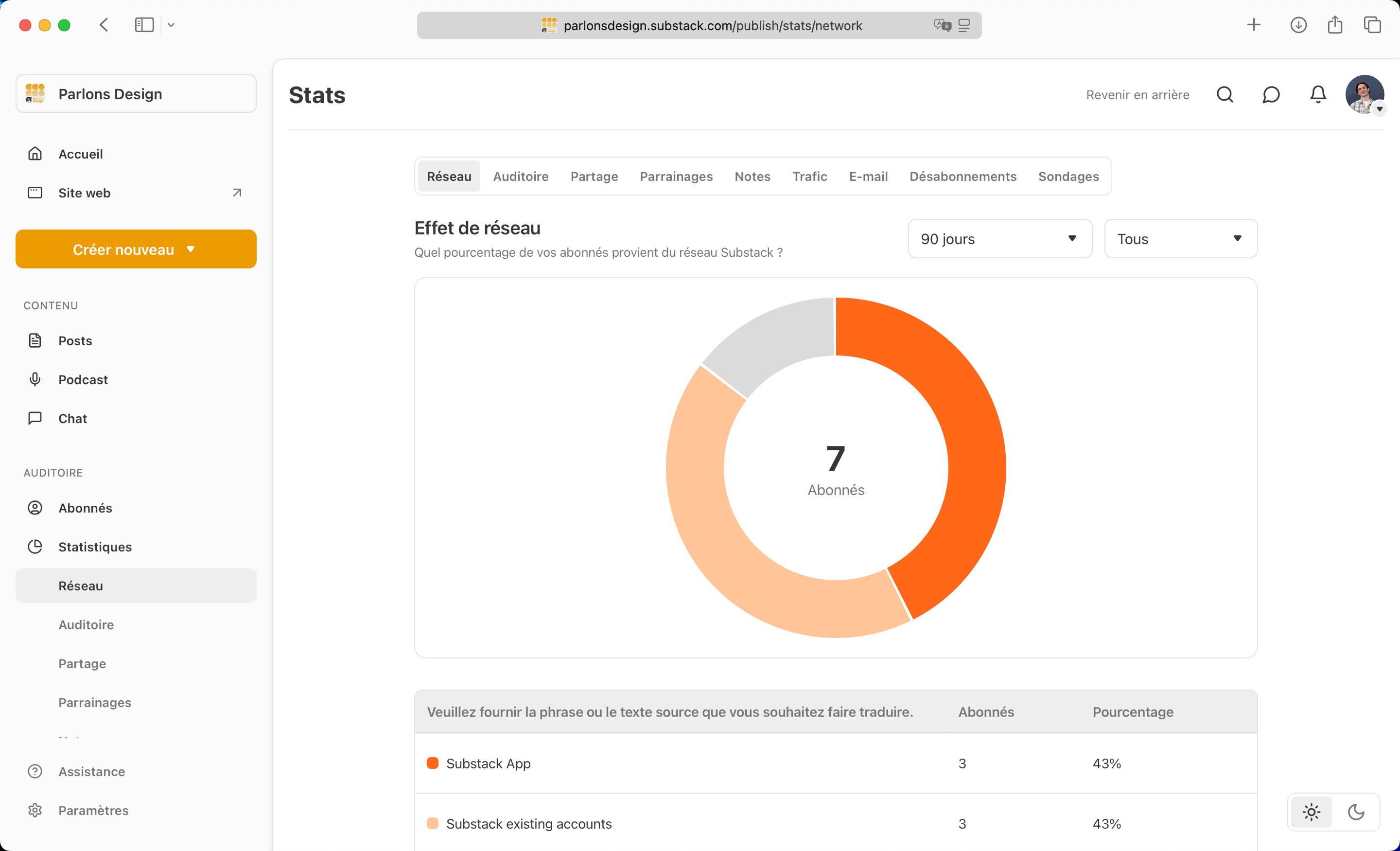The height and width of the screenshot is (851, 1400).
Task: Switch to the Désabonnements tab
Action: point(962,176)
